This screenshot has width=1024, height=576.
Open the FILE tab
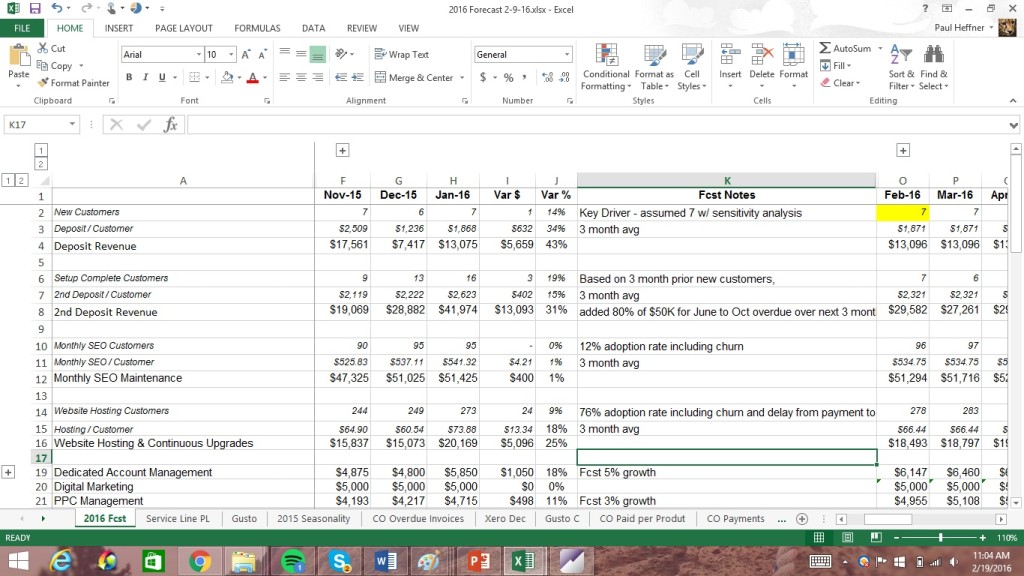point(22,28)
